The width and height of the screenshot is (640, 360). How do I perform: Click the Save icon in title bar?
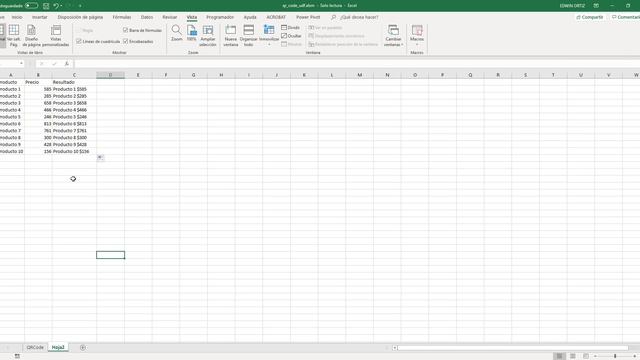tap(46, 6)
